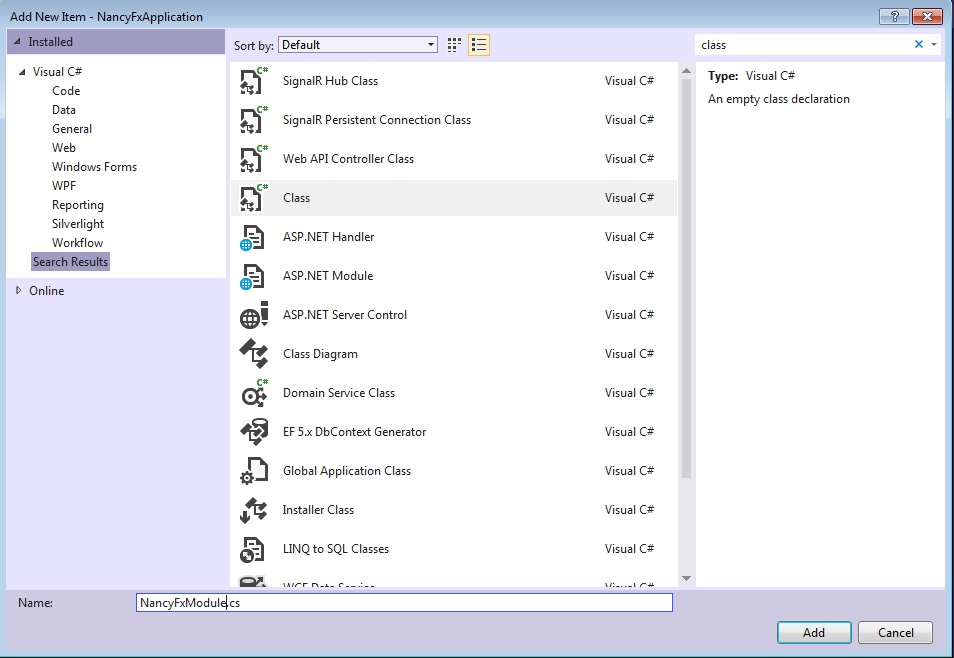Choose the ASP.NET Server Control icon

pyautogui.click(x=254, y=315)
